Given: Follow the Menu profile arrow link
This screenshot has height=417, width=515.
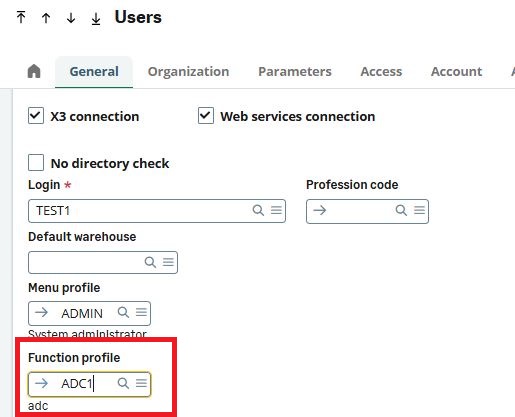Looking at the screenshot, I should tap(42, 313).
